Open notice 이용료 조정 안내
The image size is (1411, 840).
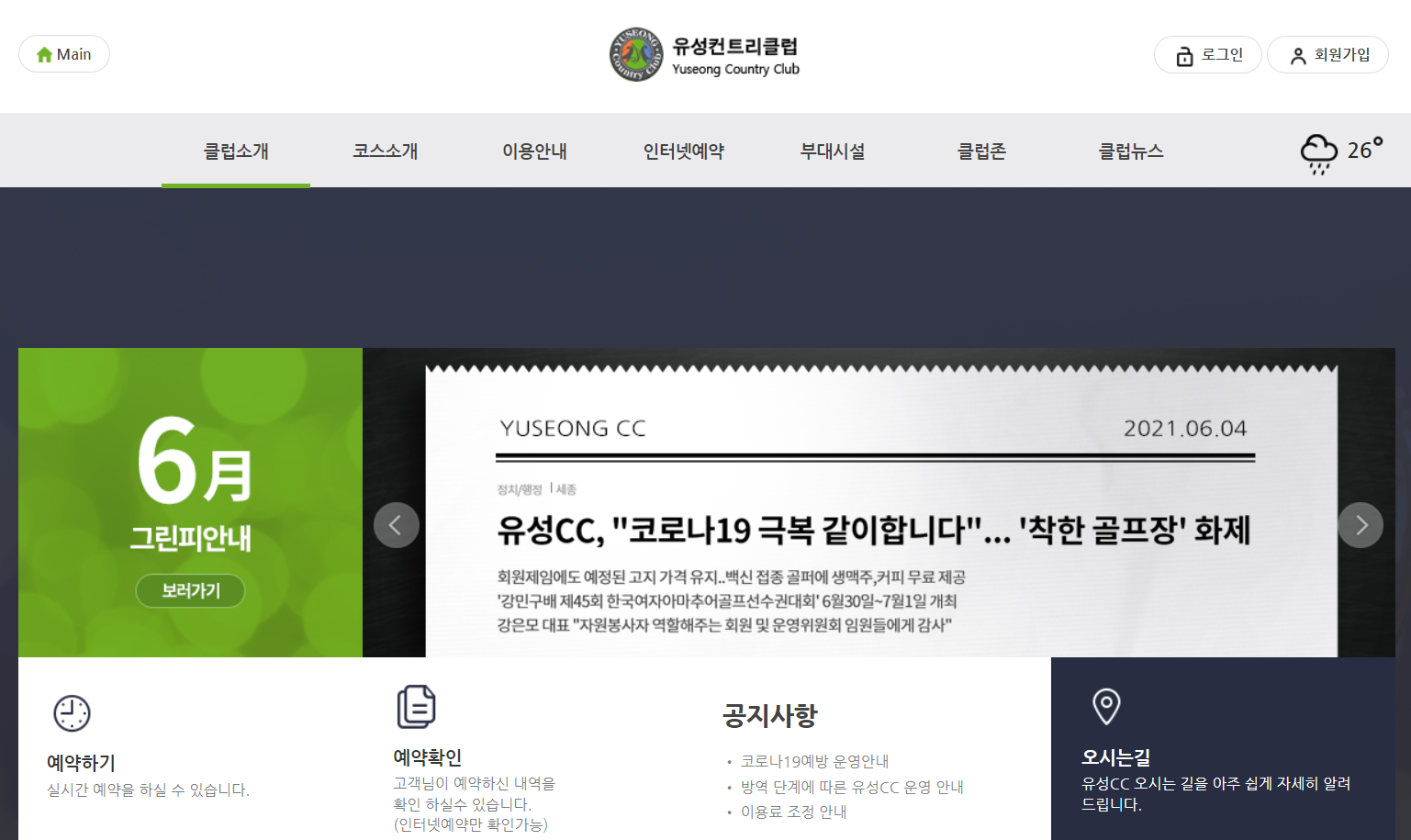(793, 812)
